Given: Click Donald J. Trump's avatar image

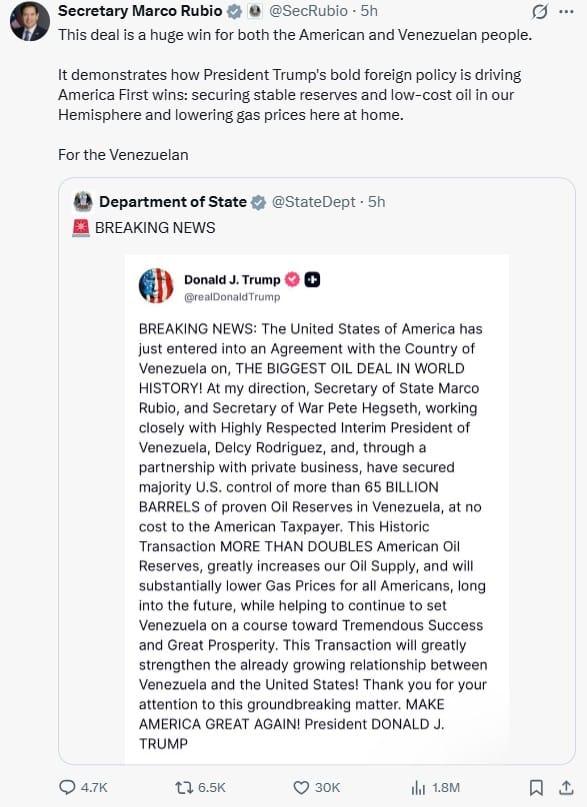Looking at the screenshot, I should pos(156,286).
